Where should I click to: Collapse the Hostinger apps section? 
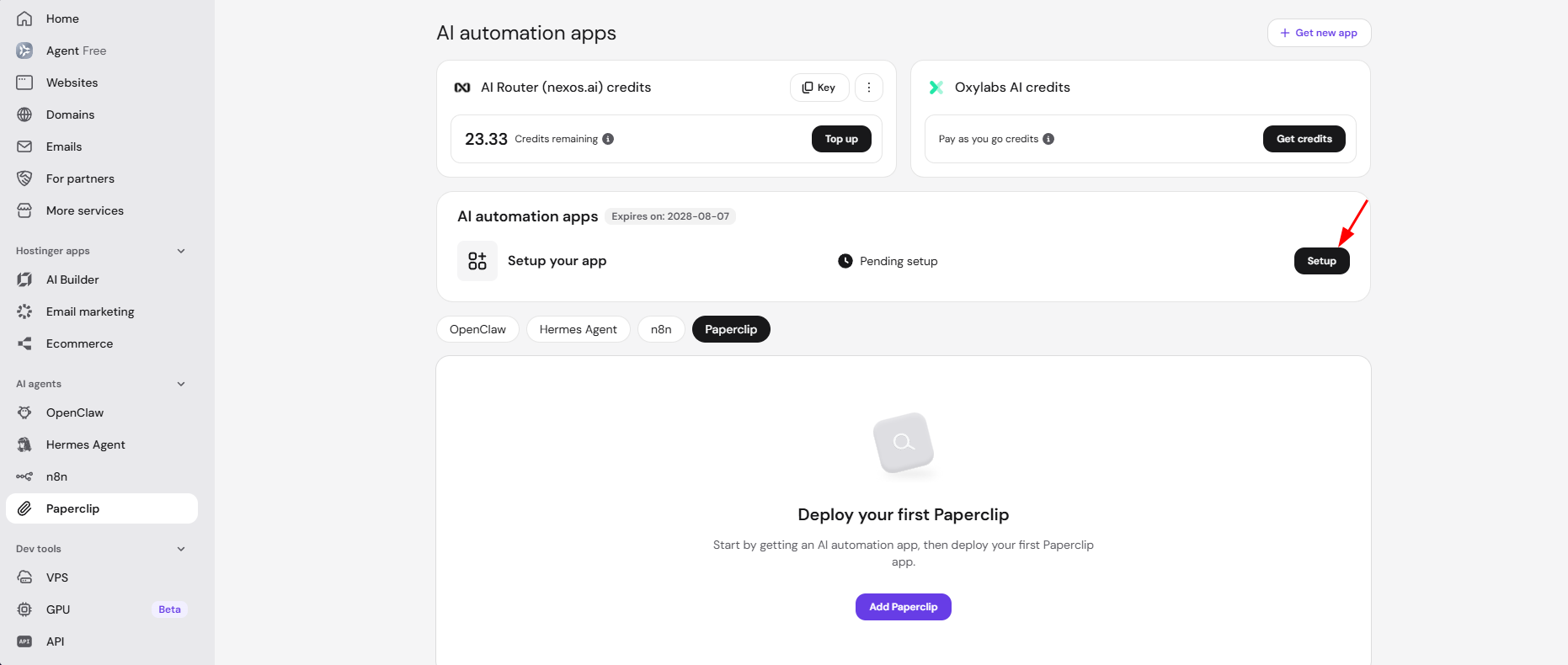click(181, 251)
